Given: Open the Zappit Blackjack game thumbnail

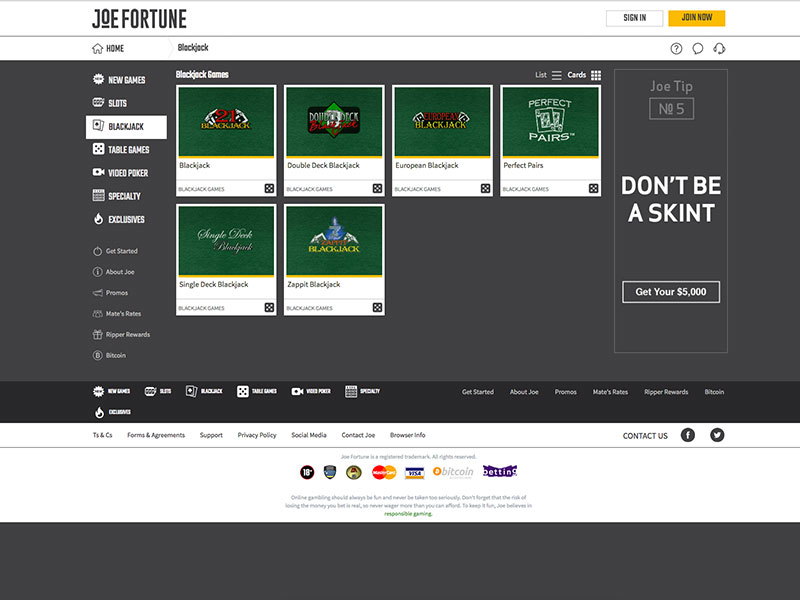Looking at the screenshot, I should click(336, 240).
